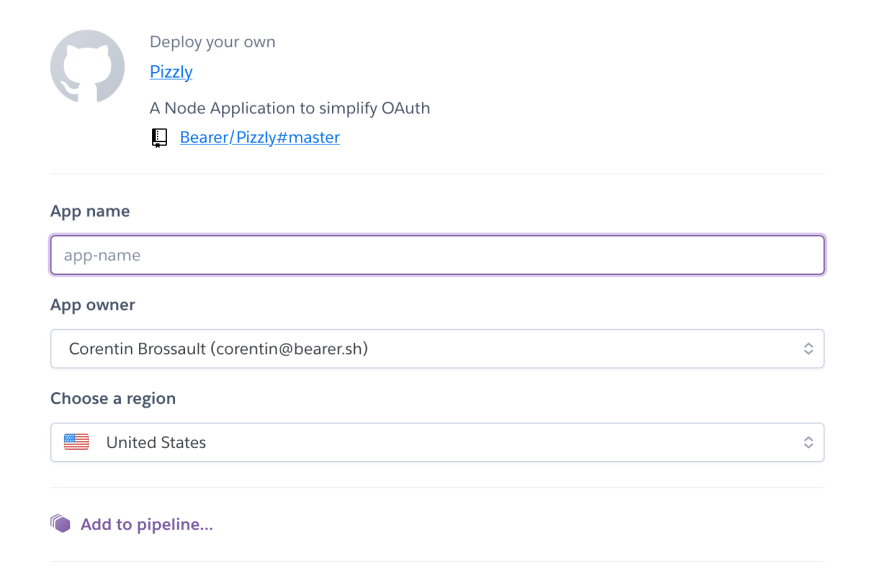This screenshot has width=880, height=577.
Task: Click the repository book icon
Action: 159,138
